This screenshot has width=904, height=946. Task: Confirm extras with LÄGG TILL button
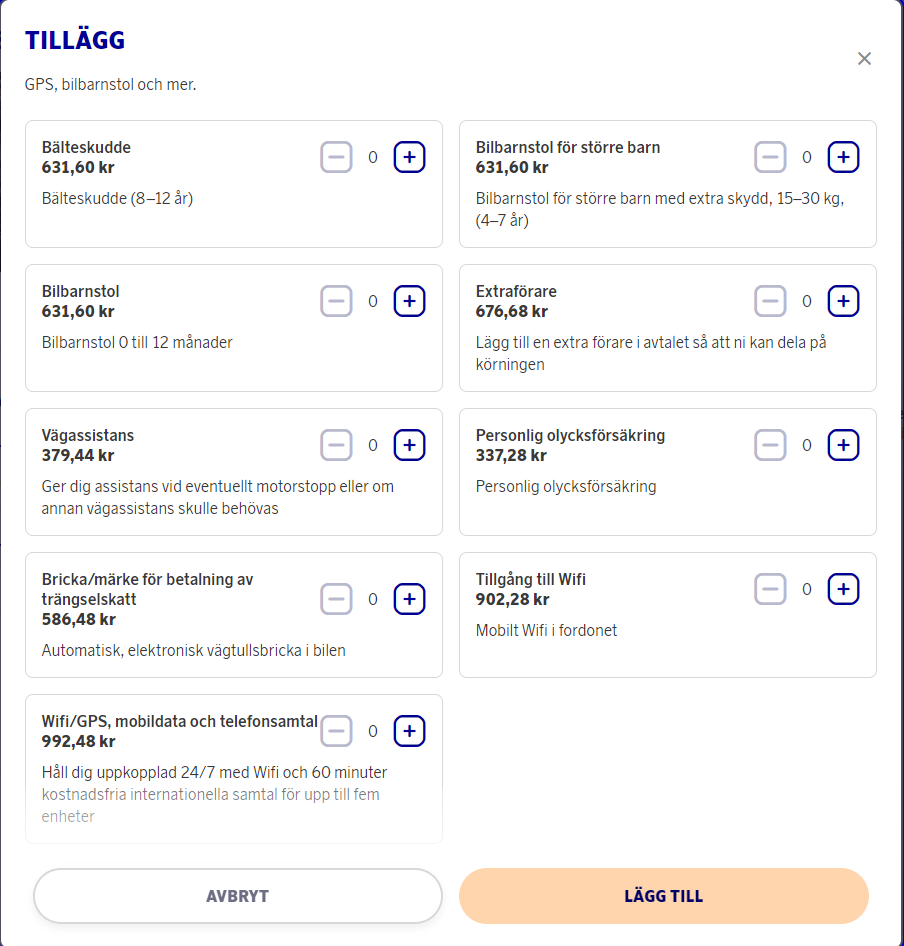pyautogui.click(x=663, y=896)
